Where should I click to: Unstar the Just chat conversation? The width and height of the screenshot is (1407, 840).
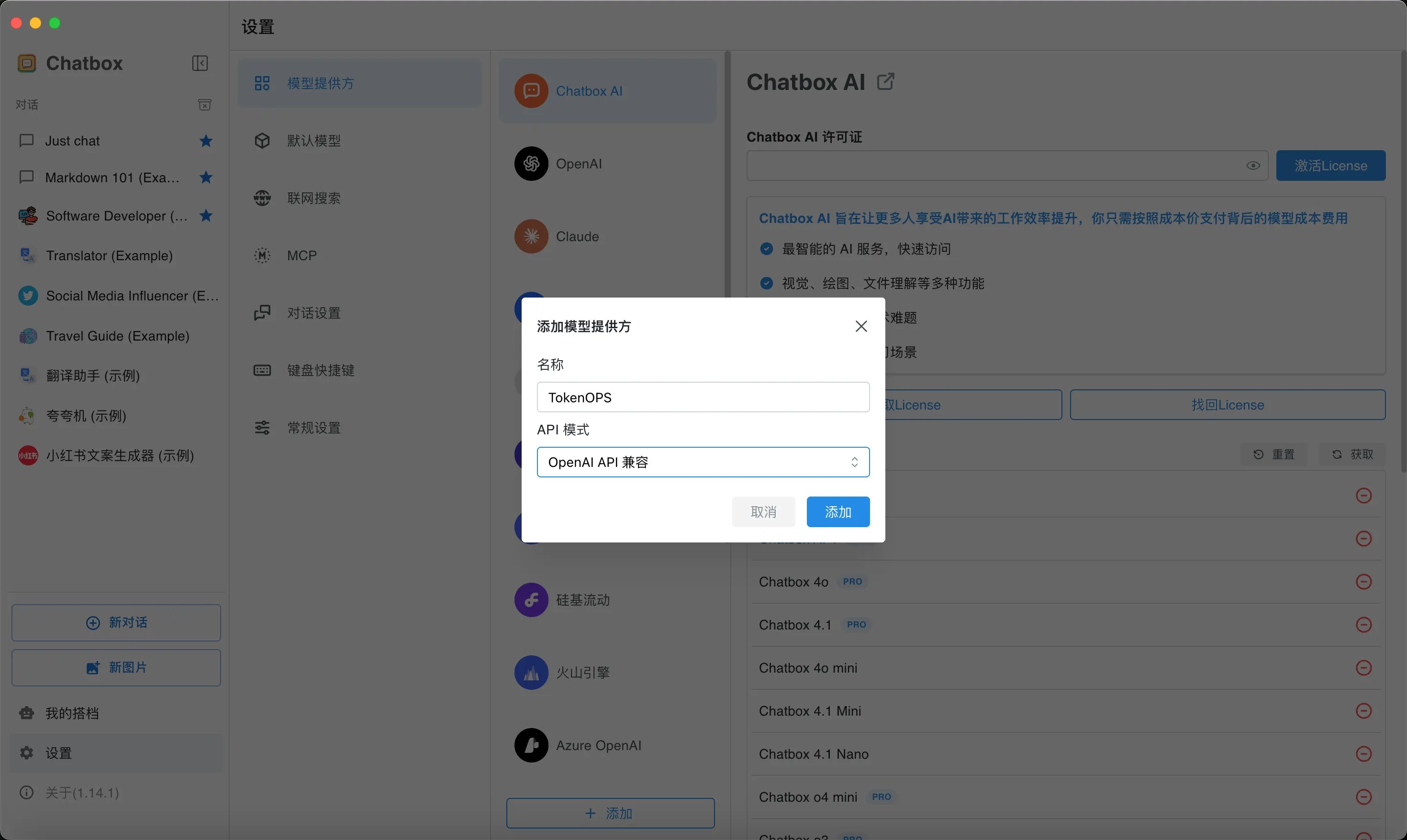[206, 140]
